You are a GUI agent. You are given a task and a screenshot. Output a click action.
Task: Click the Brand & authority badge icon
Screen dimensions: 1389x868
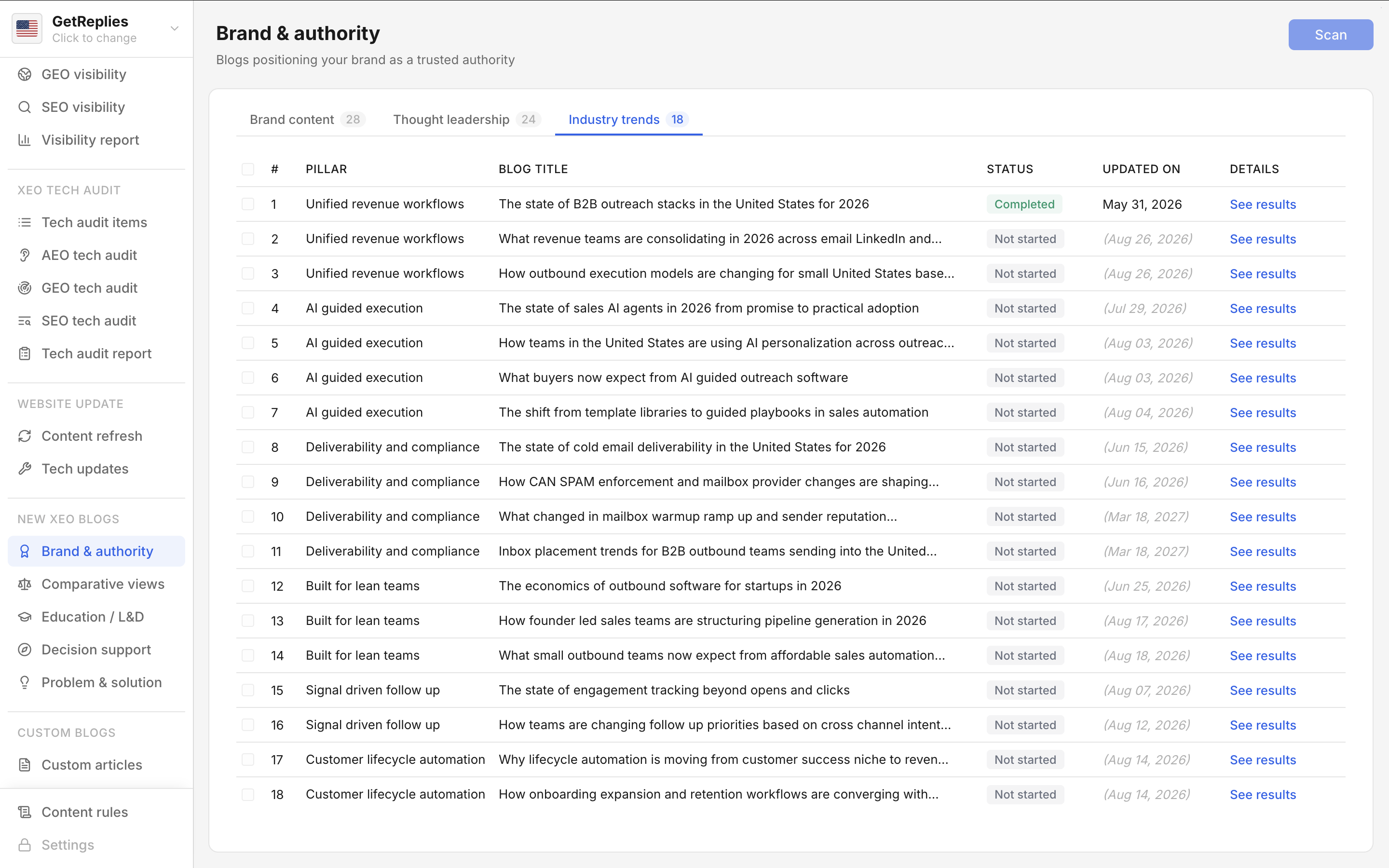tap(25, 552)
